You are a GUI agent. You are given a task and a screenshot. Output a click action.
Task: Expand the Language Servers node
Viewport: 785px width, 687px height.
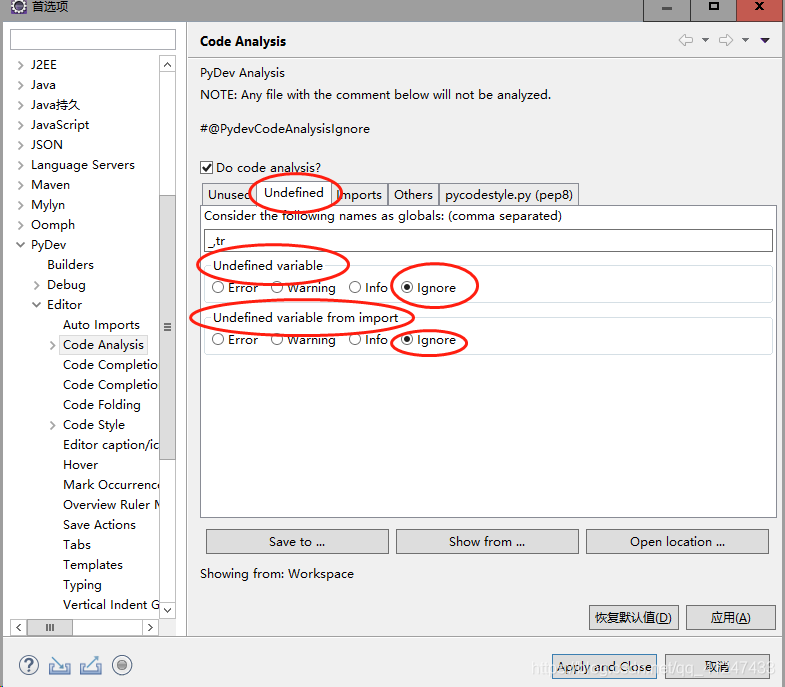20,165
